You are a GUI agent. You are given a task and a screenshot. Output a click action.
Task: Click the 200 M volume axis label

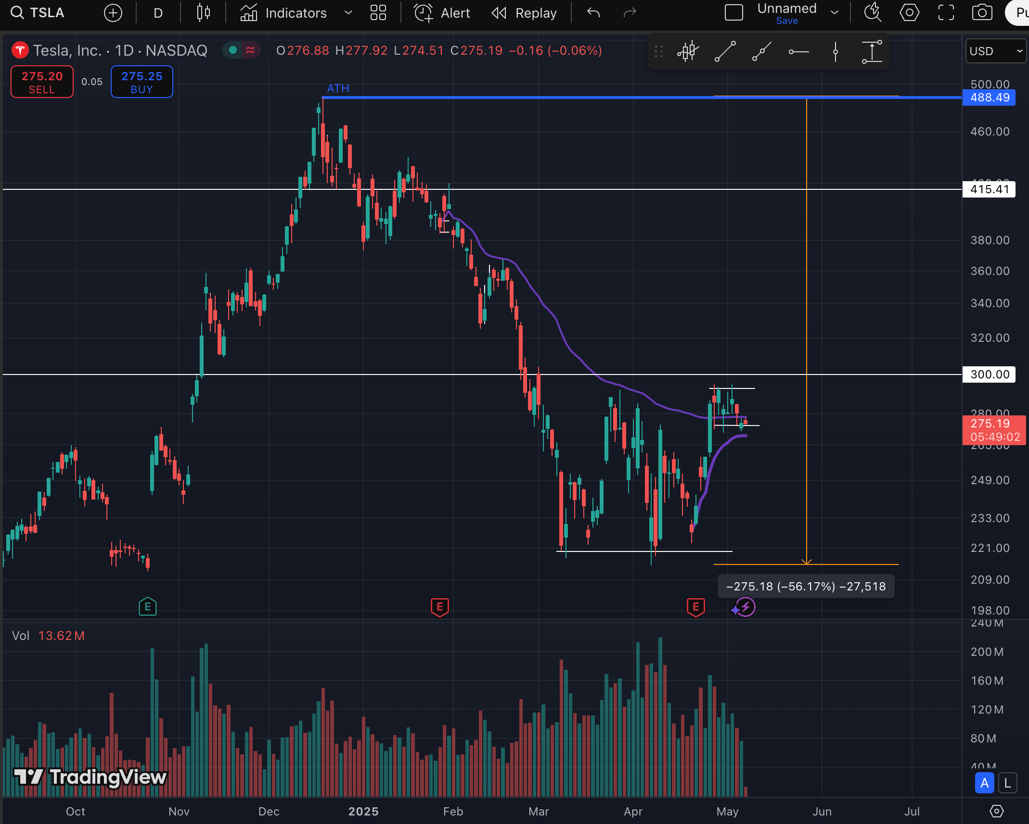pyautogui.click(x=987, y=651)
